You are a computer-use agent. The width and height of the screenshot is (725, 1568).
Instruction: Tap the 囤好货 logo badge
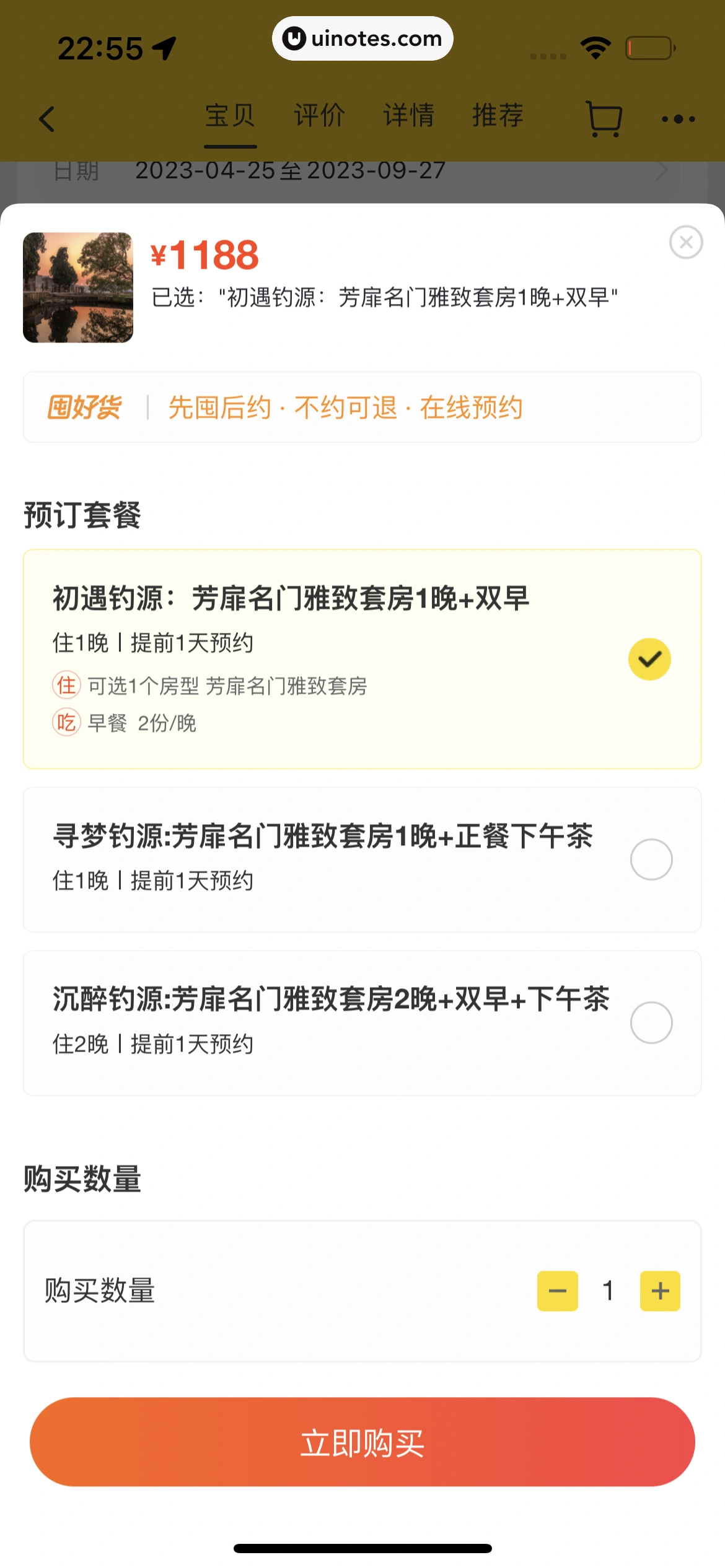(x=84, y=407)
